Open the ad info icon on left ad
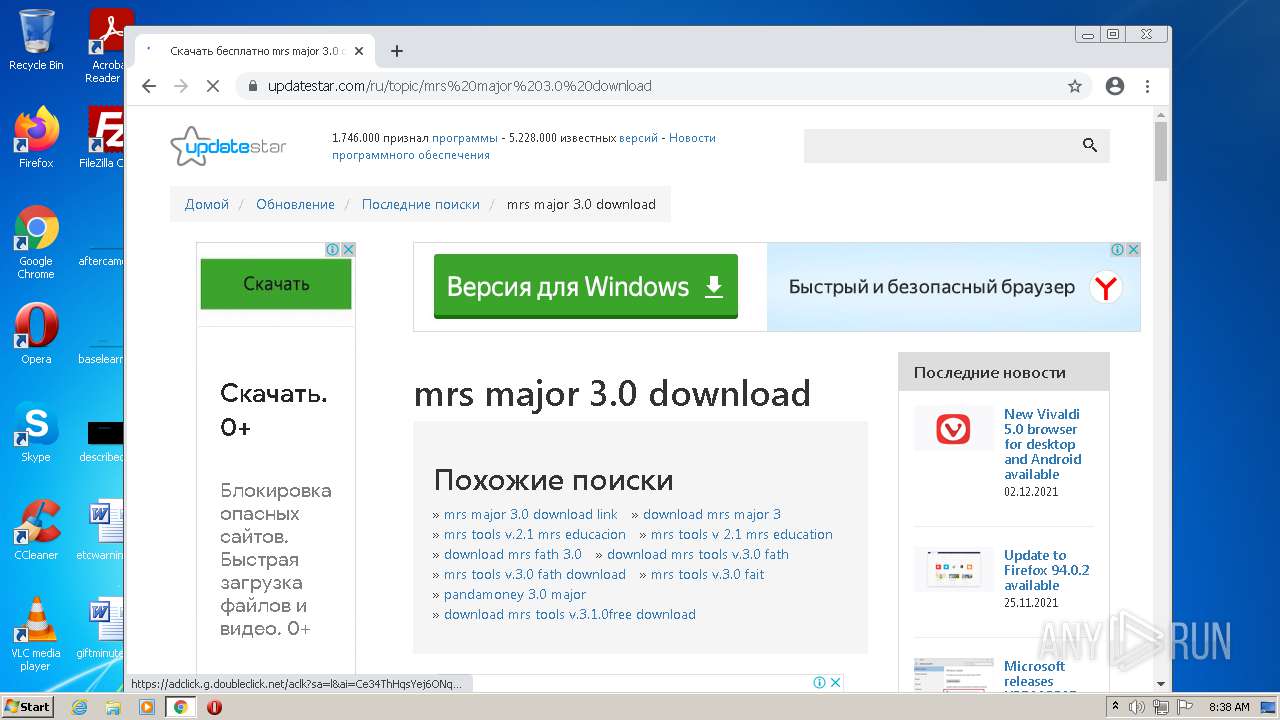1280x720 pixels. (x=334, y=250)
